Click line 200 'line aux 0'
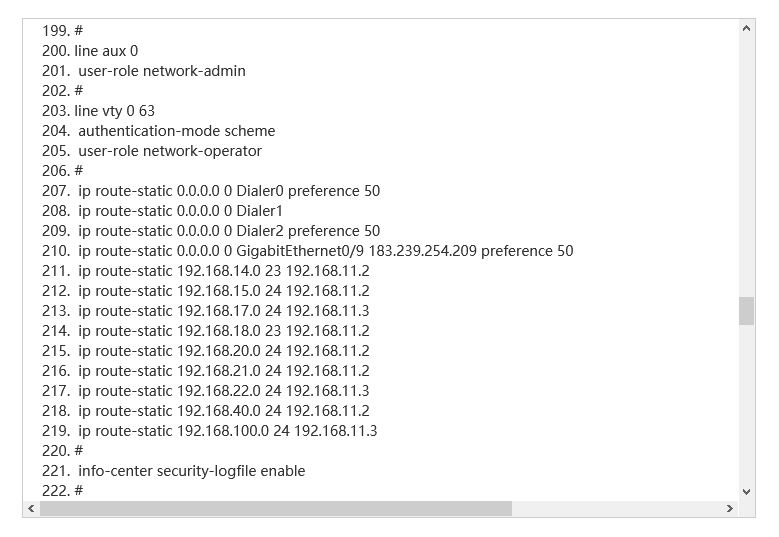The width and height of the screenshot is (779, 537). pyautogui.click(x=105, y=50)
